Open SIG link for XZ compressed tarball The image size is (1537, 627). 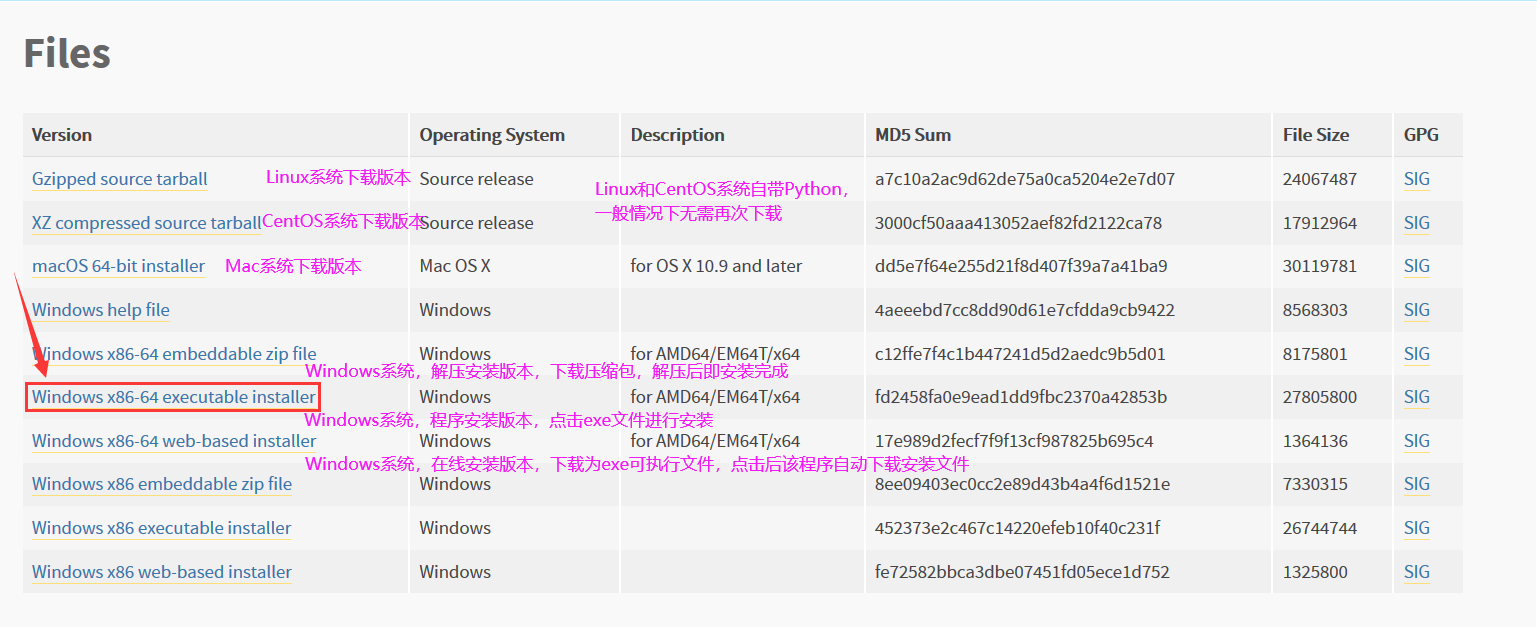tap(1417, 223)
